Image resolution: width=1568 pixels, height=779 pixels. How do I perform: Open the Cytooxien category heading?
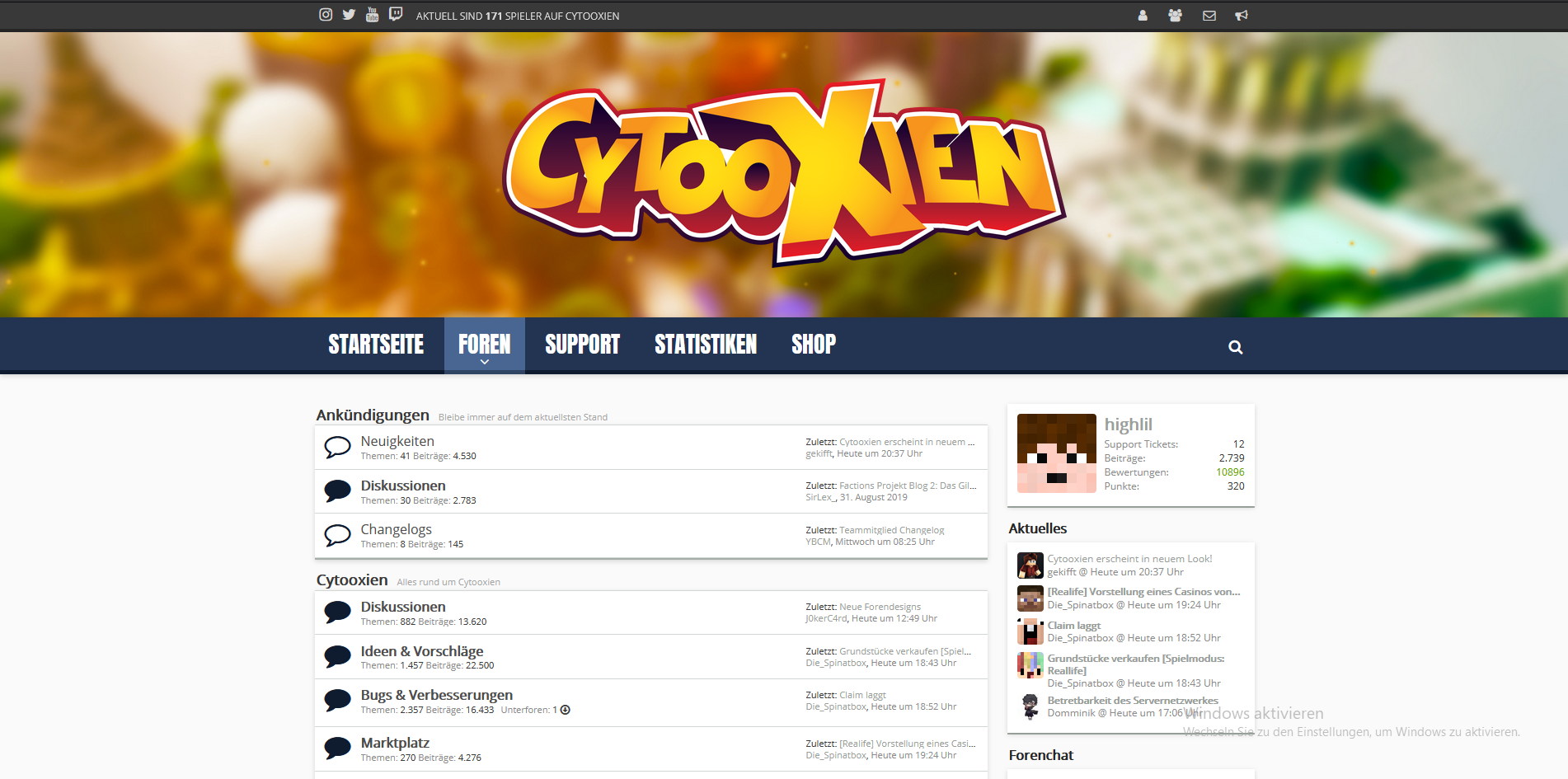(352, 580)
